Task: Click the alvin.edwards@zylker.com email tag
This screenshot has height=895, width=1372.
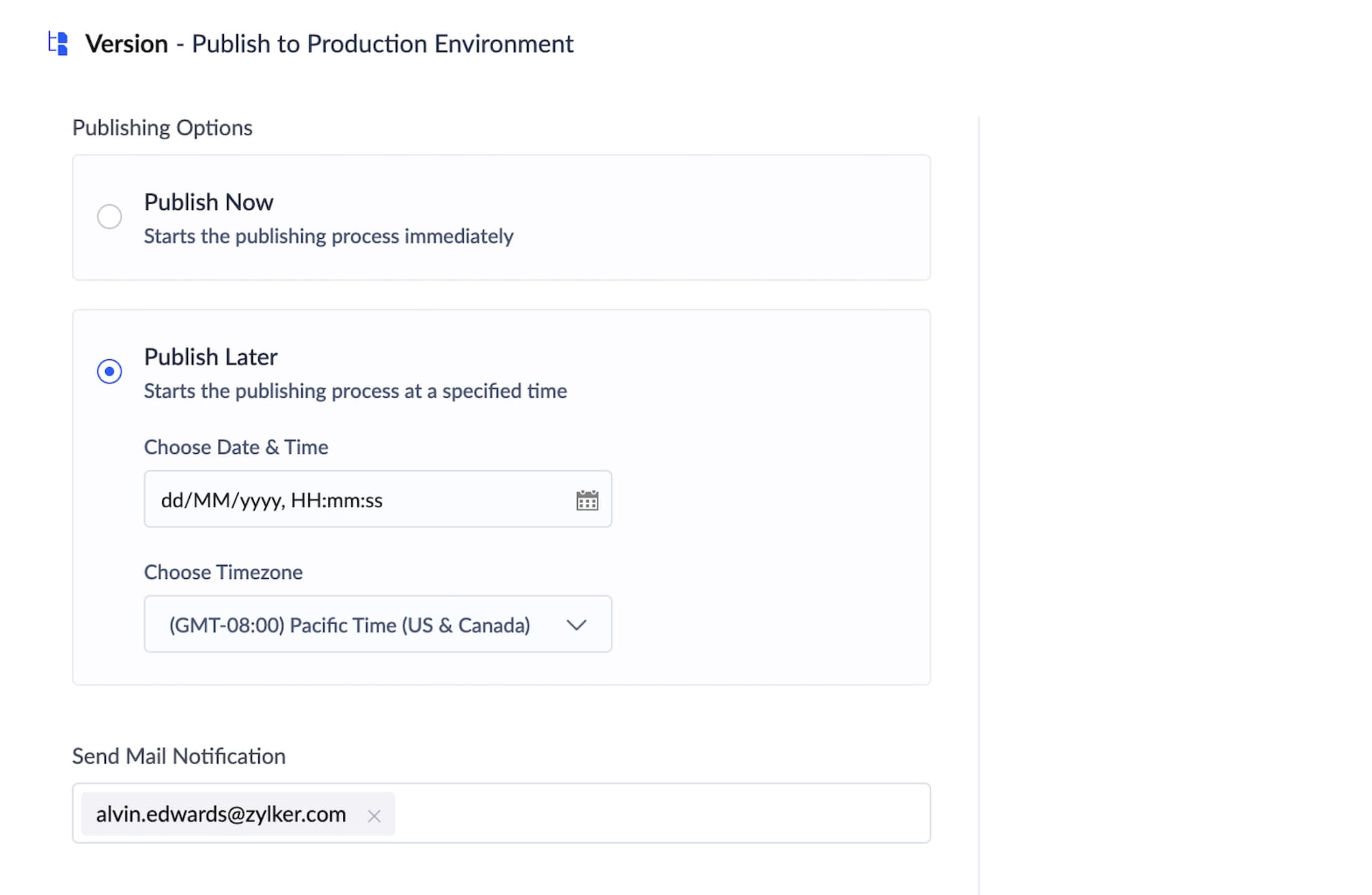Action: pos(221,814)
